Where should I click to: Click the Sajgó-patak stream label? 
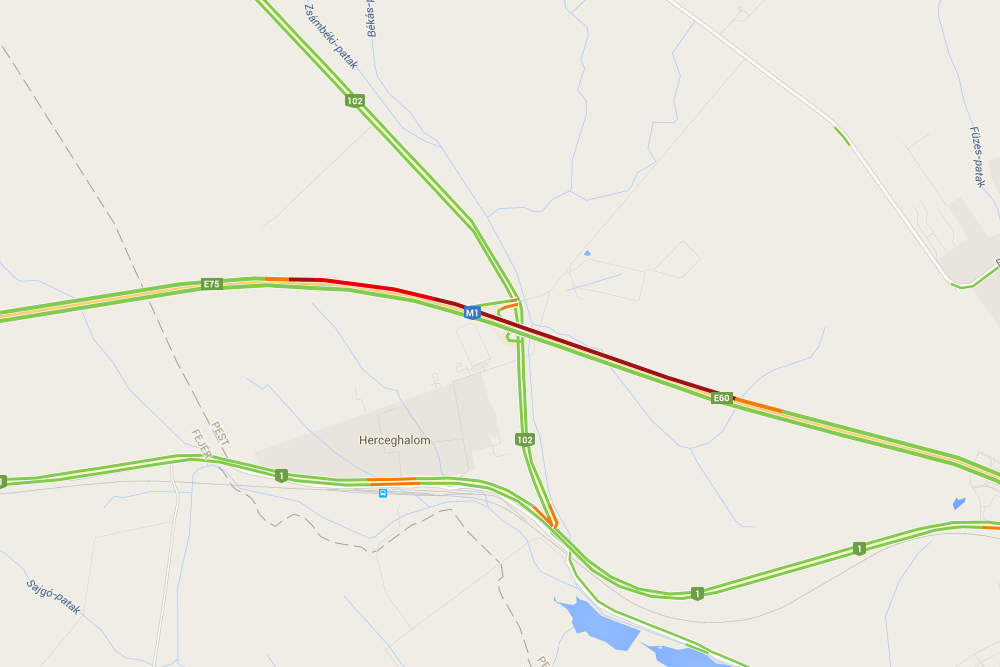pos(54,597)
